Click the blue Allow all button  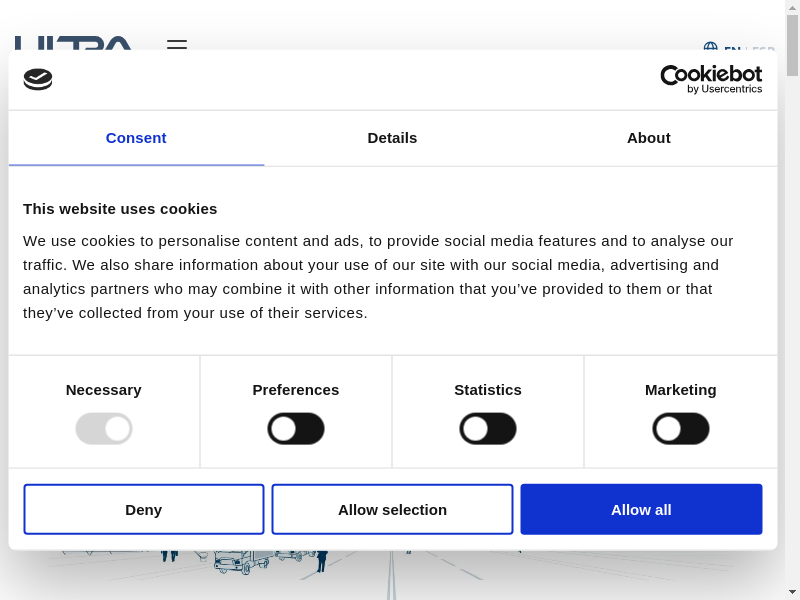(x=641, y=509)
